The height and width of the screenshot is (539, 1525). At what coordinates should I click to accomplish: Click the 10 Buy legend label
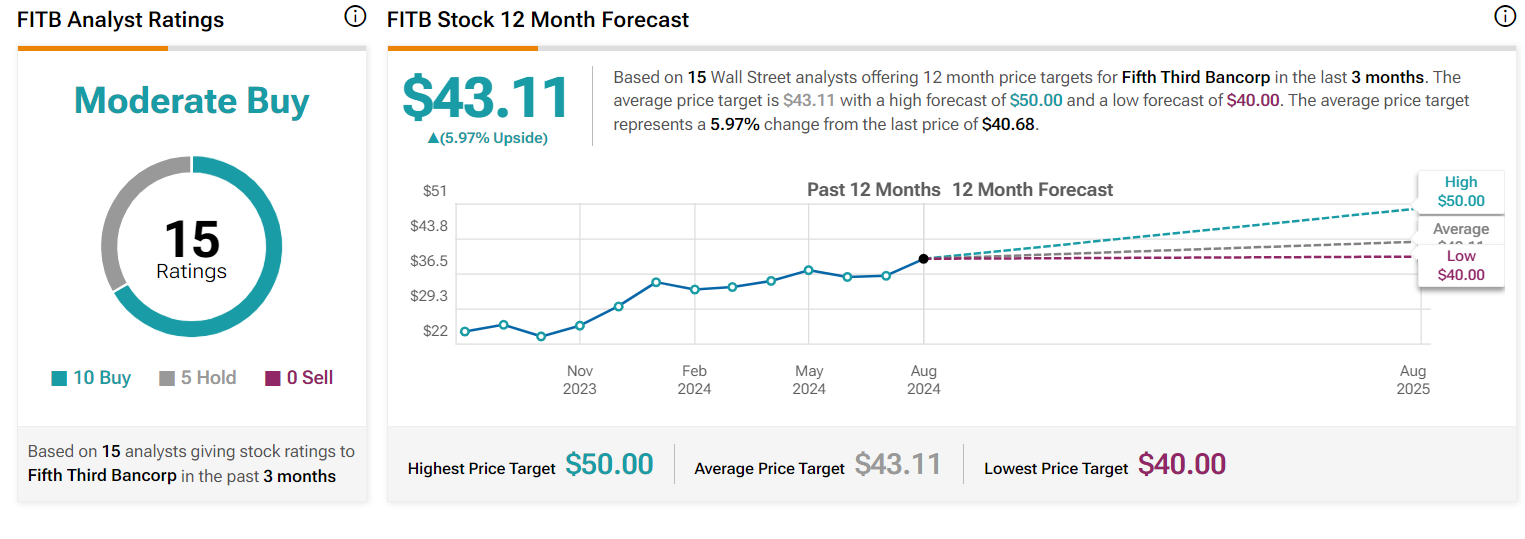(x=102, y=378)
